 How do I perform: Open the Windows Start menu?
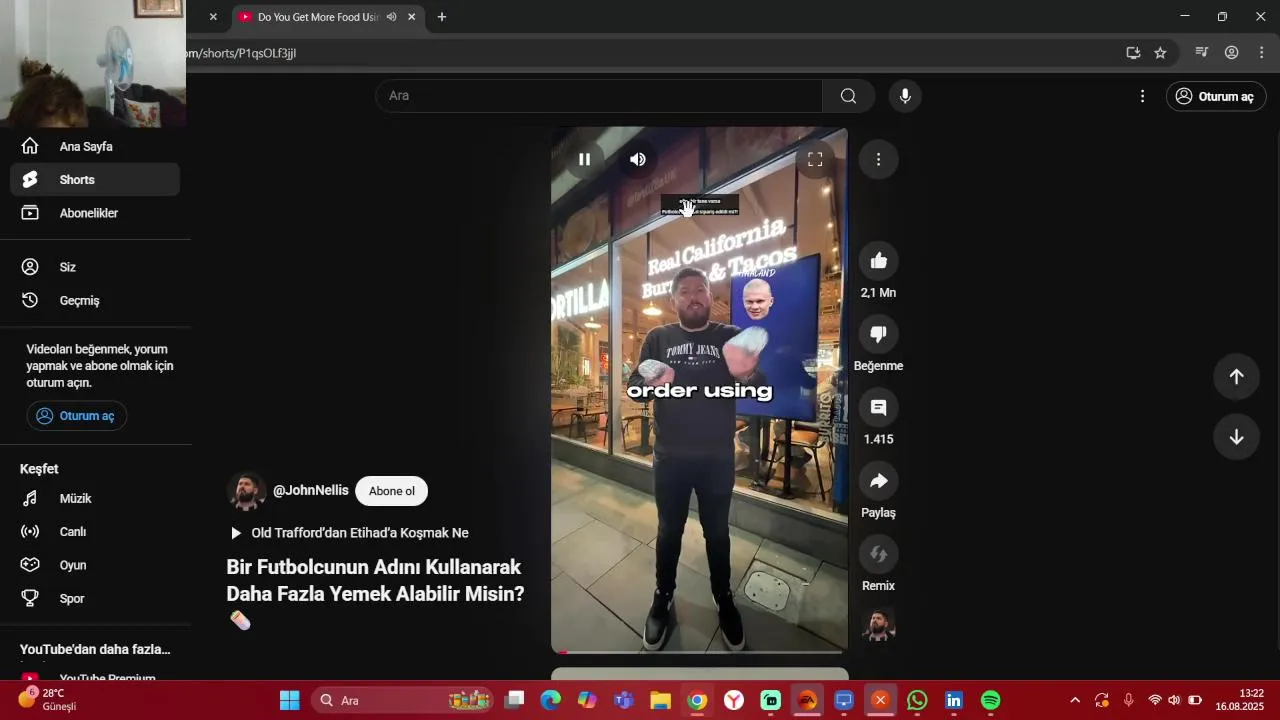pyautogui.click(x=289, y=700)
